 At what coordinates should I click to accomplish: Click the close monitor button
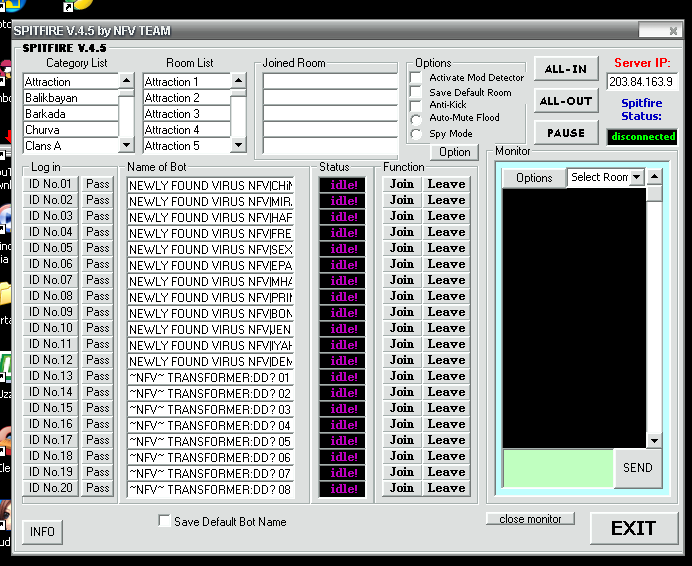pyautogui.click(x=530, y=519)
